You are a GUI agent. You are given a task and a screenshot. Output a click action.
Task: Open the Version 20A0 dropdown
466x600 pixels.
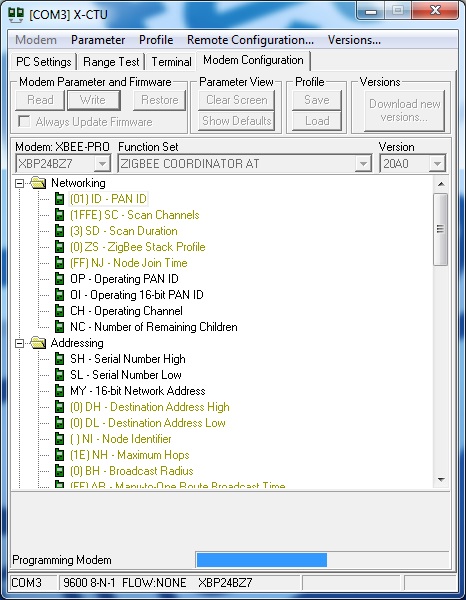[437, 164]
